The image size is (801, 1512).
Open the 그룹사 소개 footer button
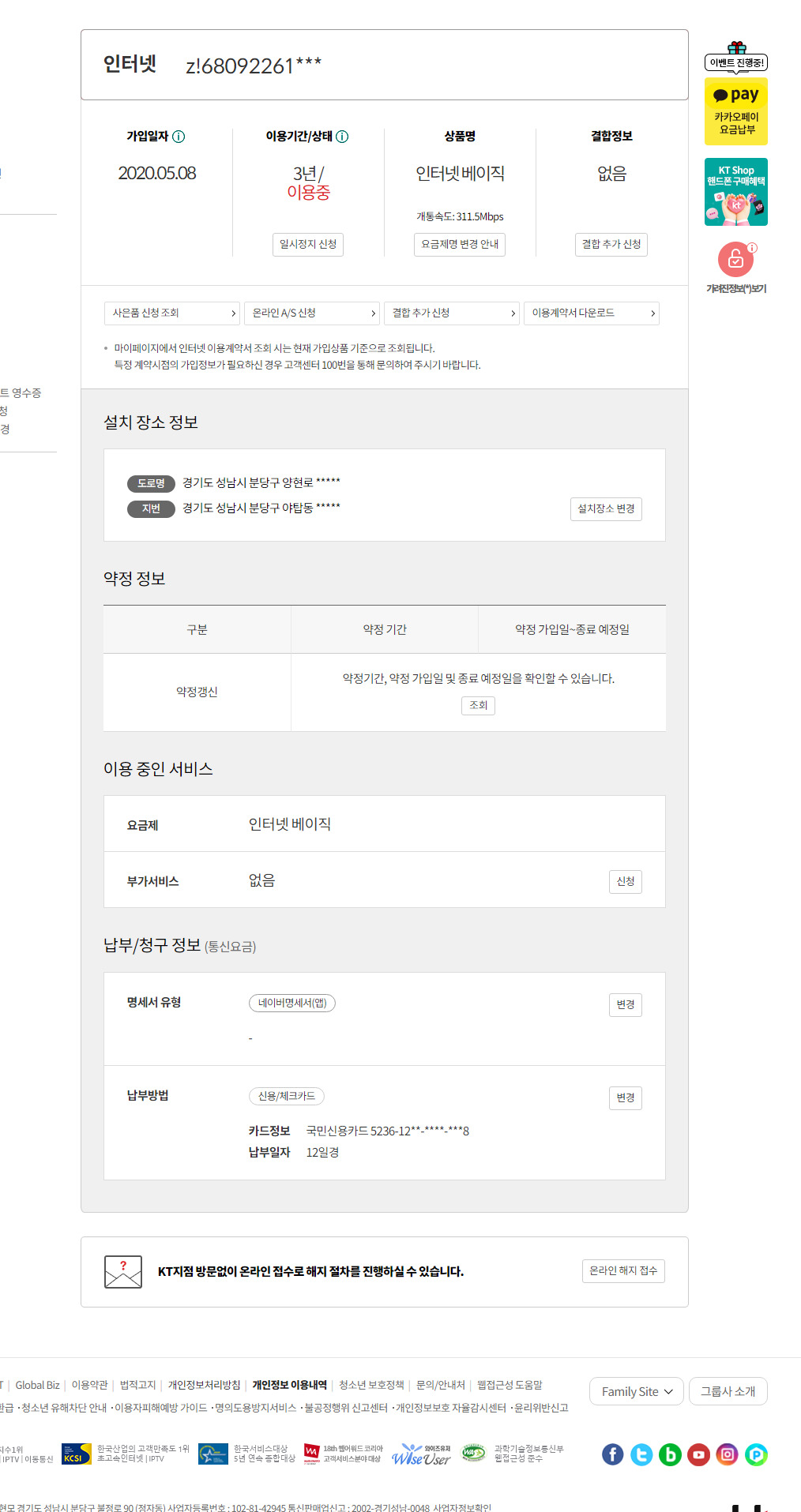point(728,1391)
